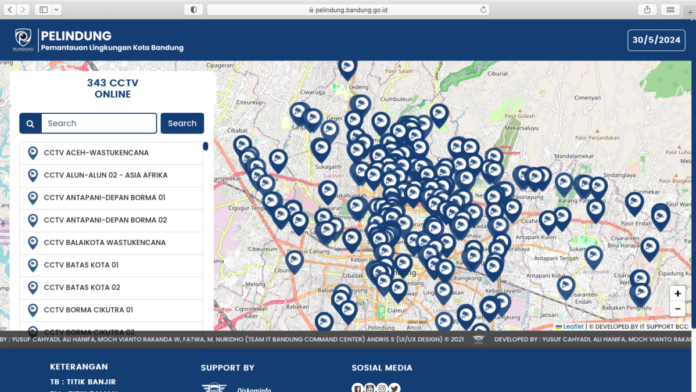Select CCTV BORMA CIKUTRA 01
696x392 pixels.
pyautogui.click(x=111, y=310)
